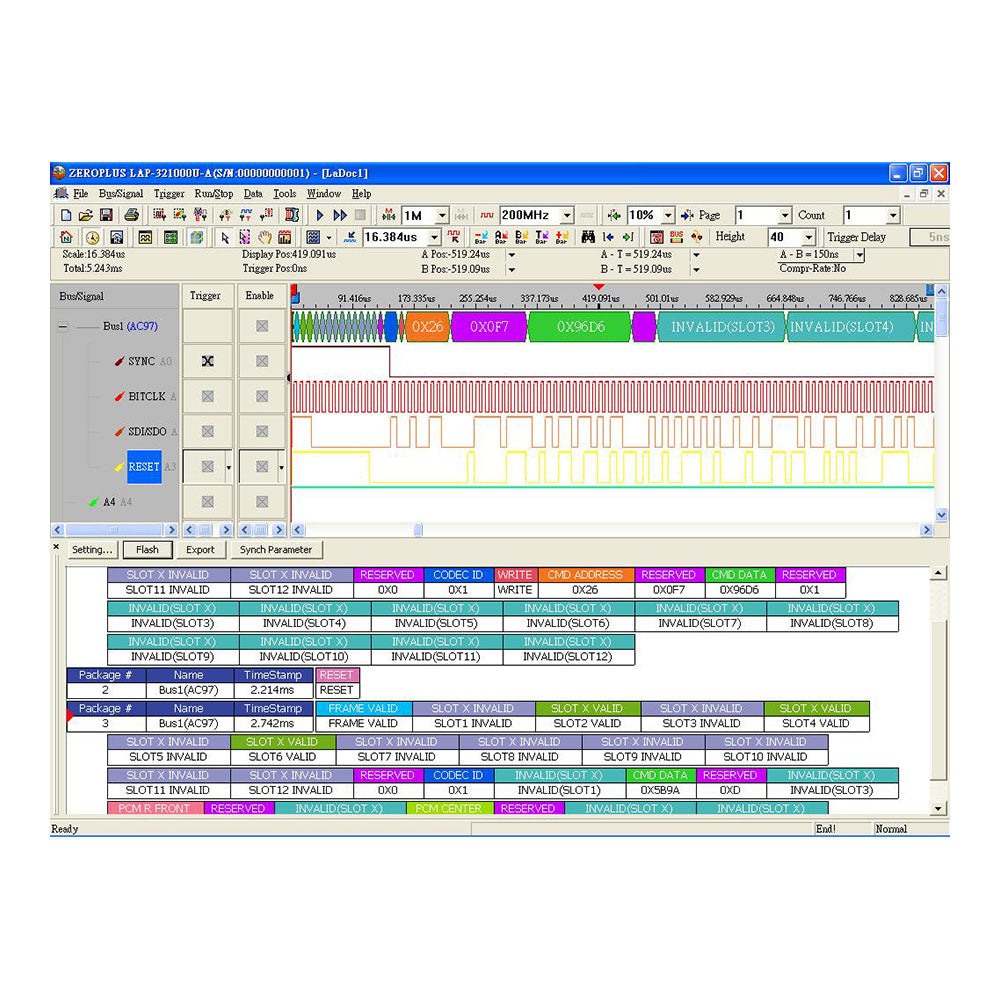The height and width of the screenshot is (1000, 1000).
Task: Click the Export button
Action: 200,550
